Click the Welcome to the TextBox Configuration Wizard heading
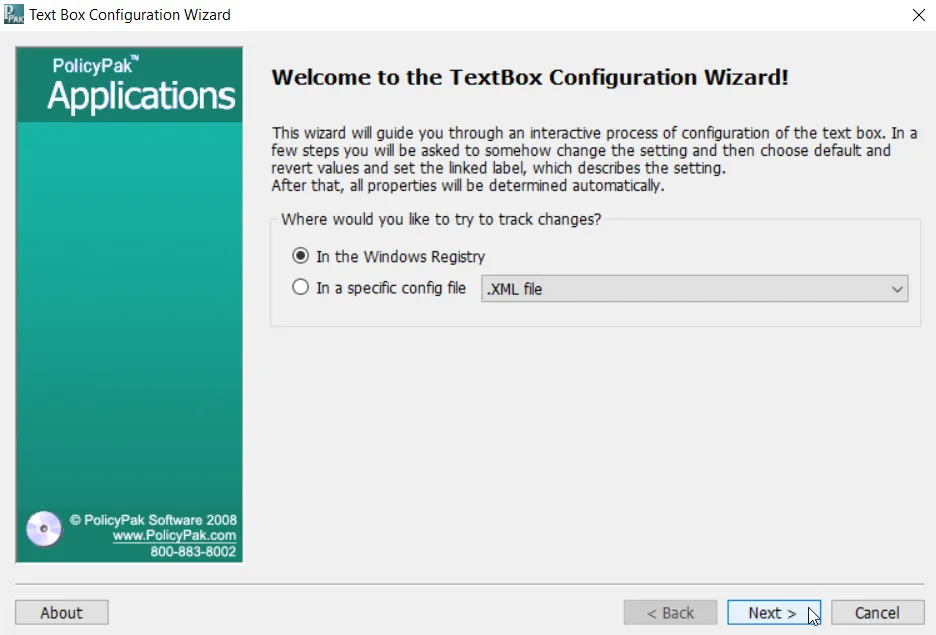The width and height of the screenshot is (936, 635). coord(530,78)
